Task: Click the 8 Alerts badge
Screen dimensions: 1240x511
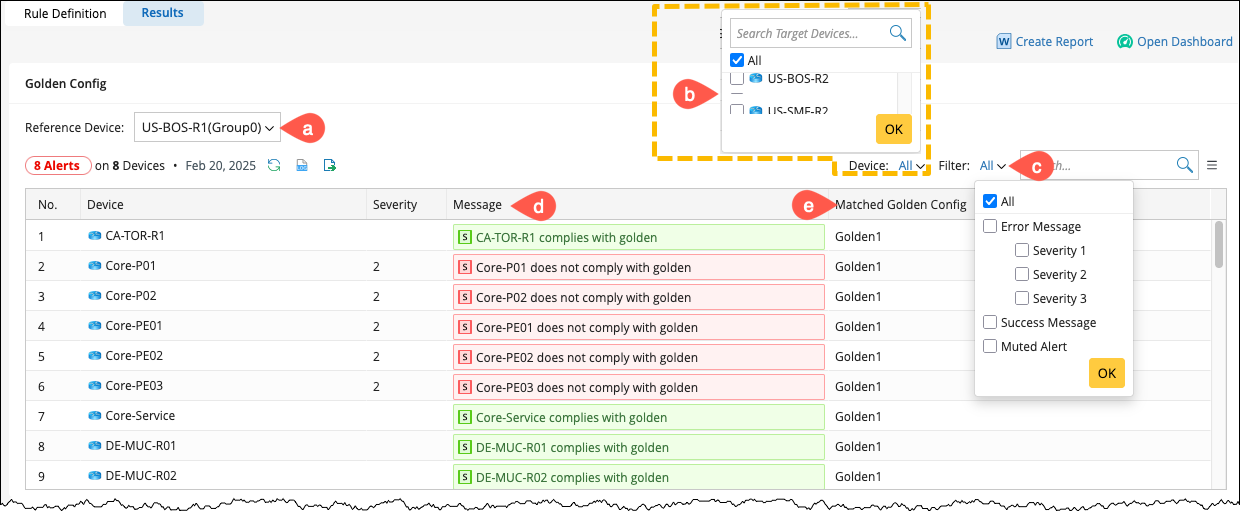Action: pyautogui.click(x=57, y=165)
